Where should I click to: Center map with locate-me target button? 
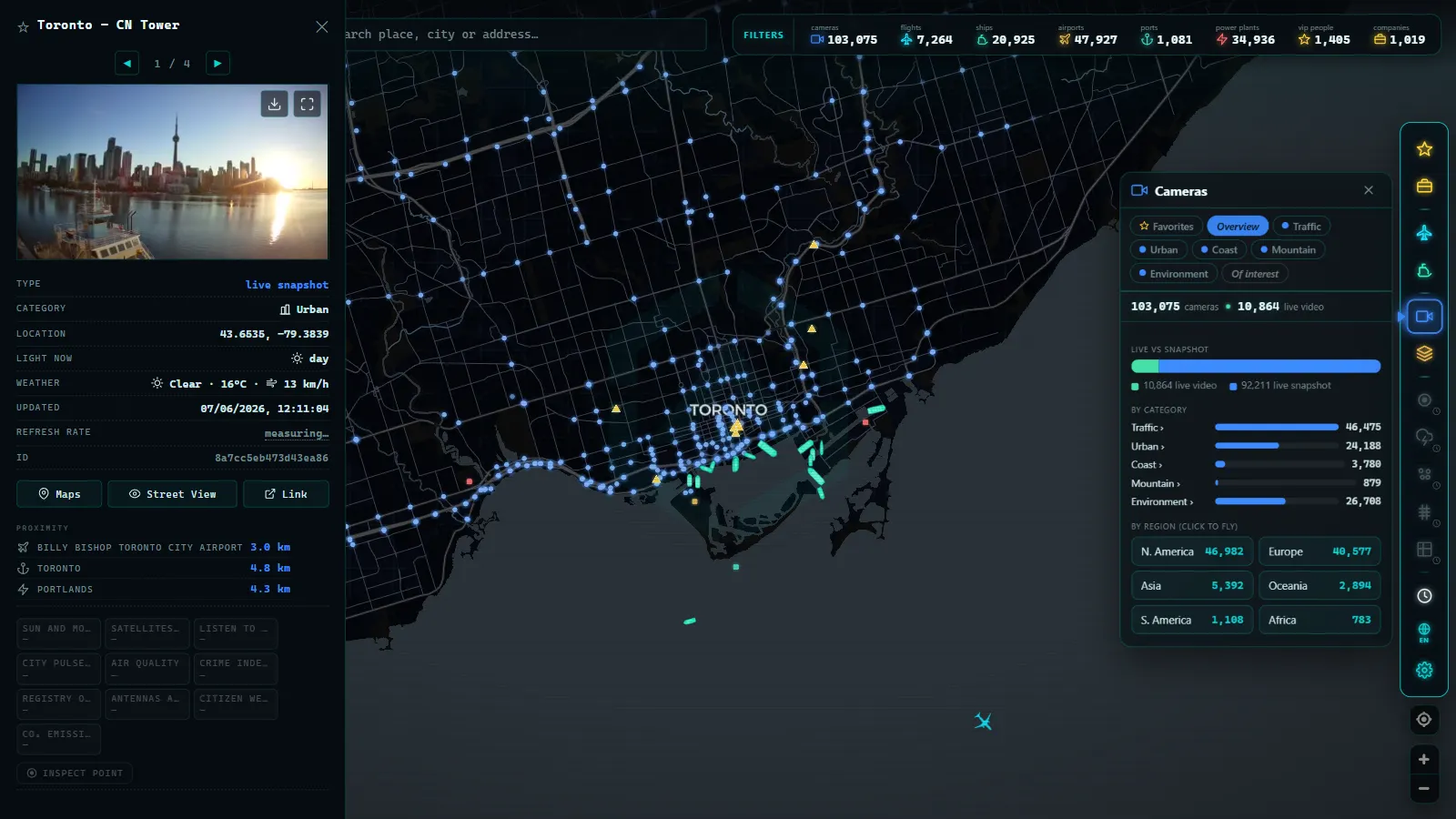point(1424,720)
